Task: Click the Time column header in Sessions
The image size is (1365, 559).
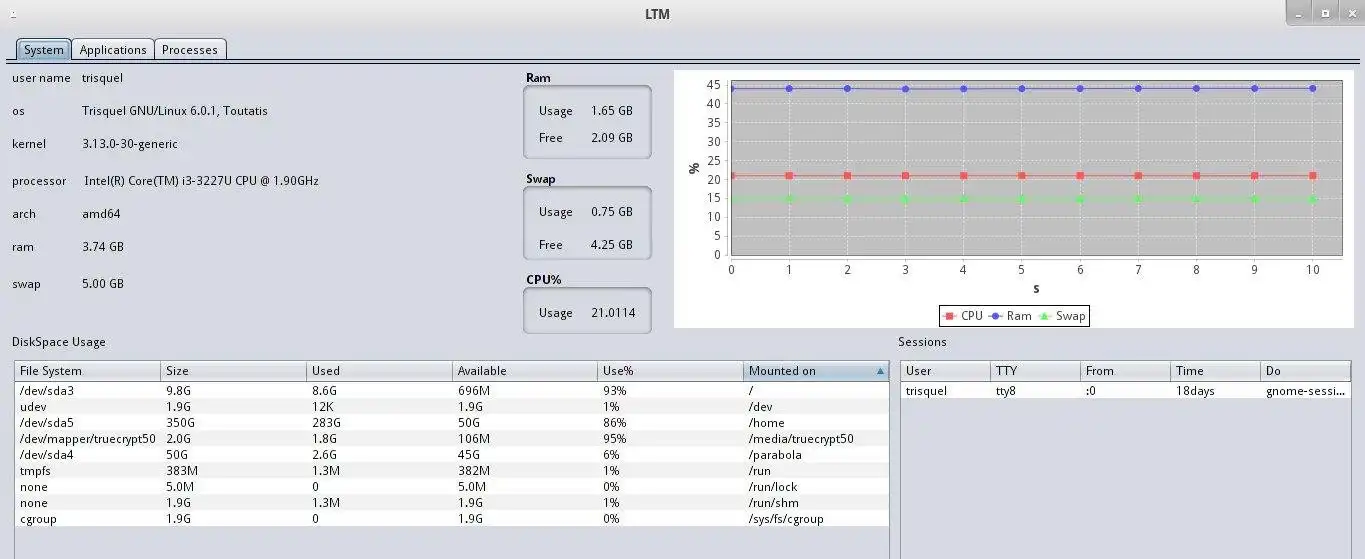Action: (x=1215, y=371)
